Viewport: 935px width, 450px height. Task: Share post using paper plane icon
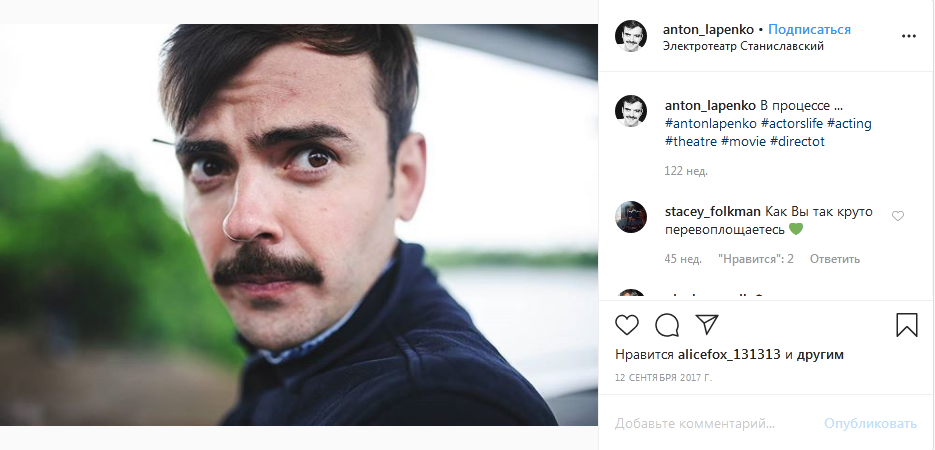pyautogui.click(x=706, y=325)
